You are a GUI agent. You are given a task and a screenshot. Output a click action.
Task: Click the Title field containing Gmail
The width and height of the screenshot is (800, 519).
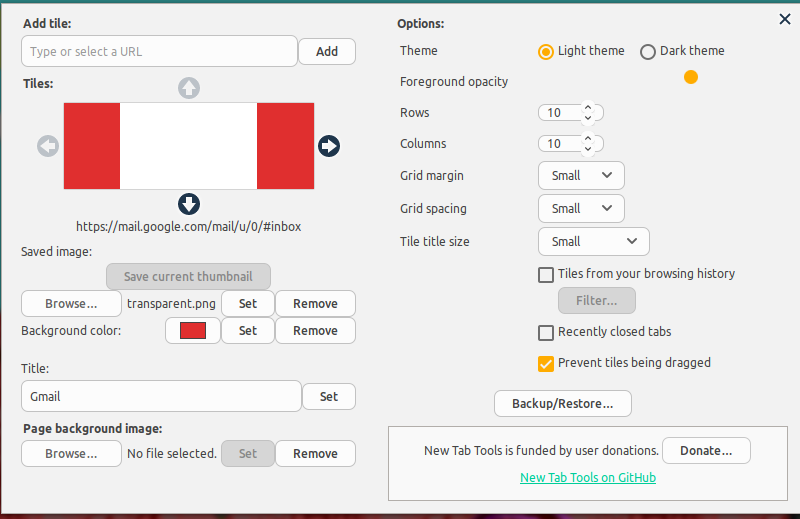(x=161, y=396)
